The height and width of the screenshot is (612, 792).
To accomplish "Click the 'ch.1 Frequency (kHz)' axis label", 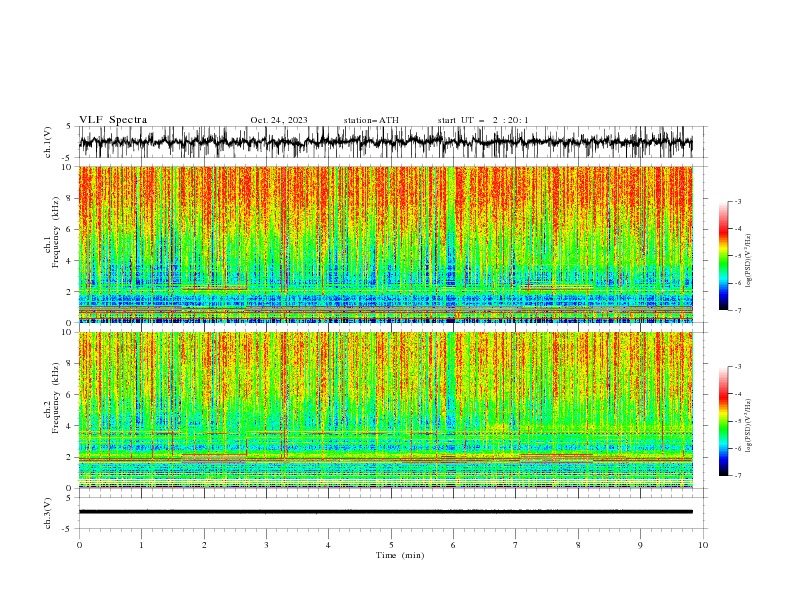I will coord(52,233).
